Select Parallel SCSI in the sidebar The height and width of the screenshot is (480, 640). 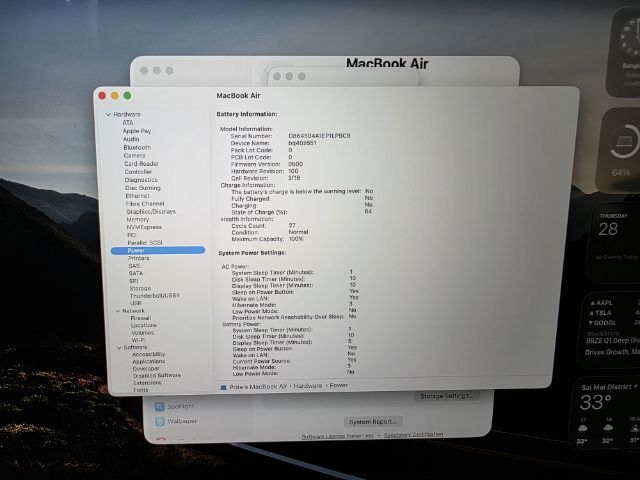click(x=145, y=243)
